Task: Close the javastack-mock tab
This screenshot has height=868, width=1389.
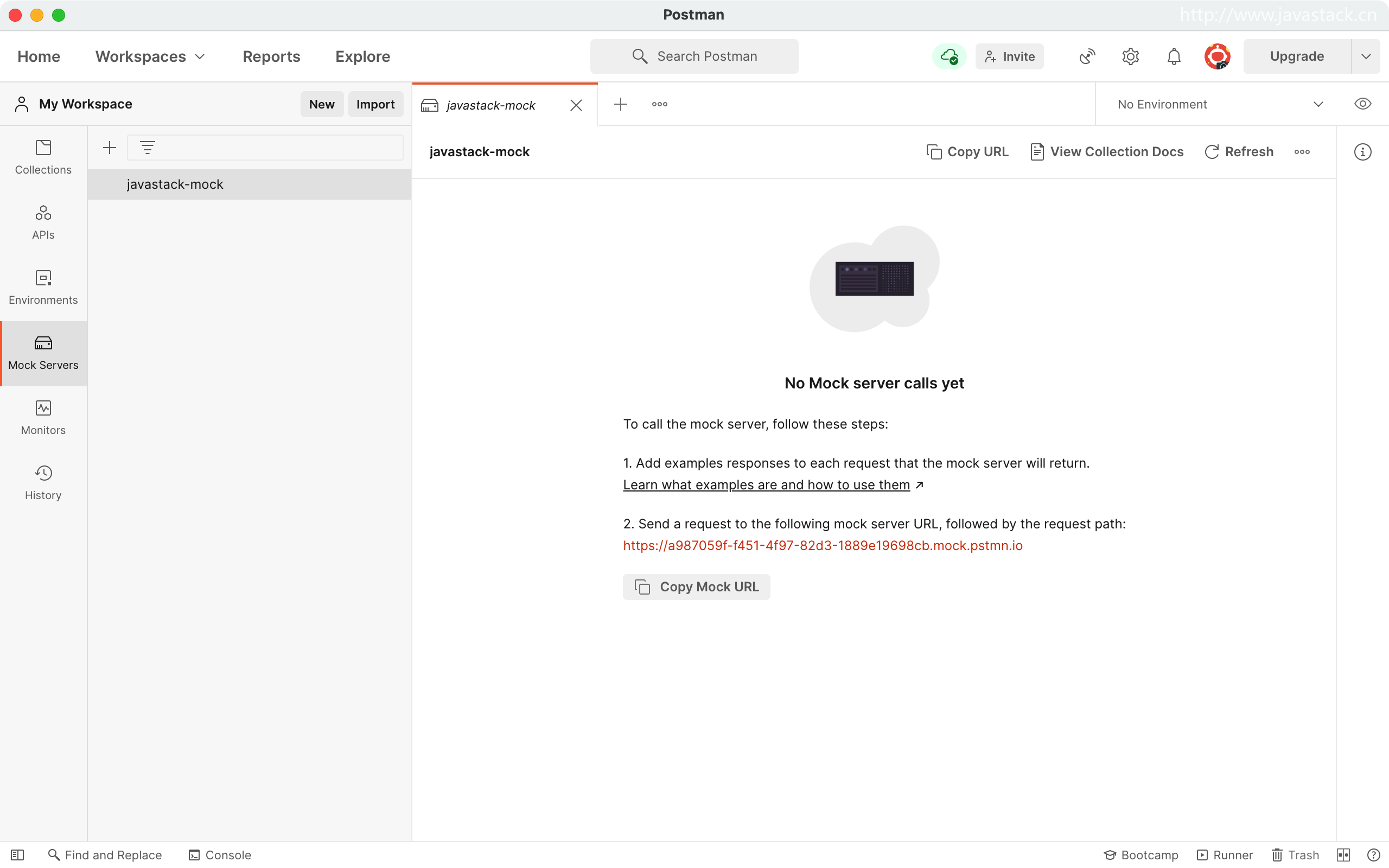Action: coord(576,105)
